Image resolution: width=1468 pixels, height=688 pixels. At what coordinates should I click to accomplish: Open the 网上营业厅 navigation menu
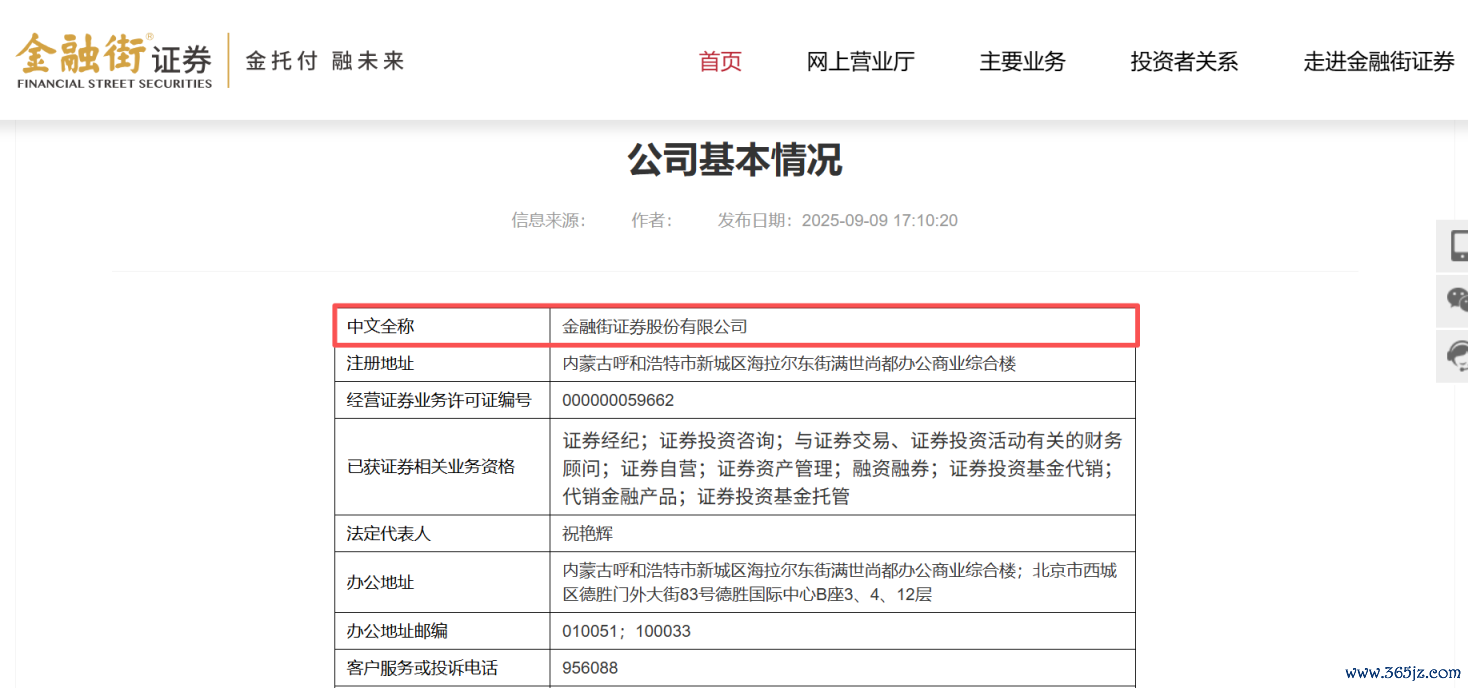pyautogui.click(x=861, y=62)
